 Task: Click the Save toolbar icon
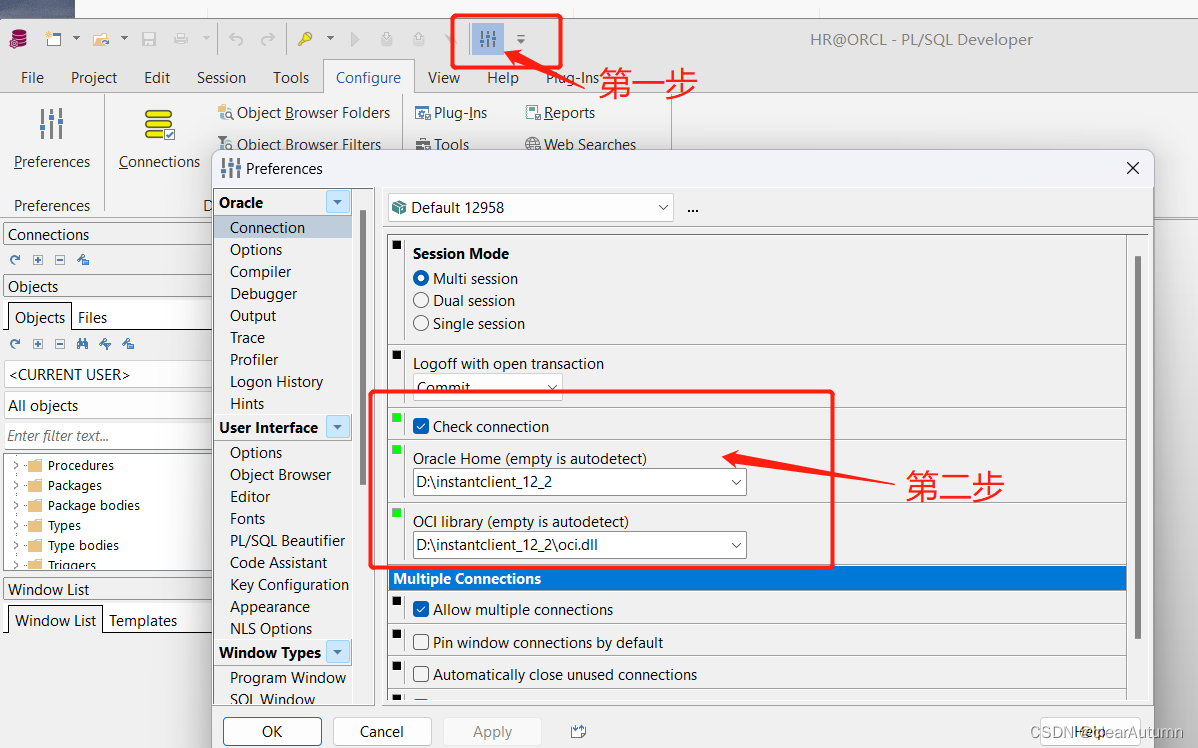pyautogui.click(x=149, y=38)
